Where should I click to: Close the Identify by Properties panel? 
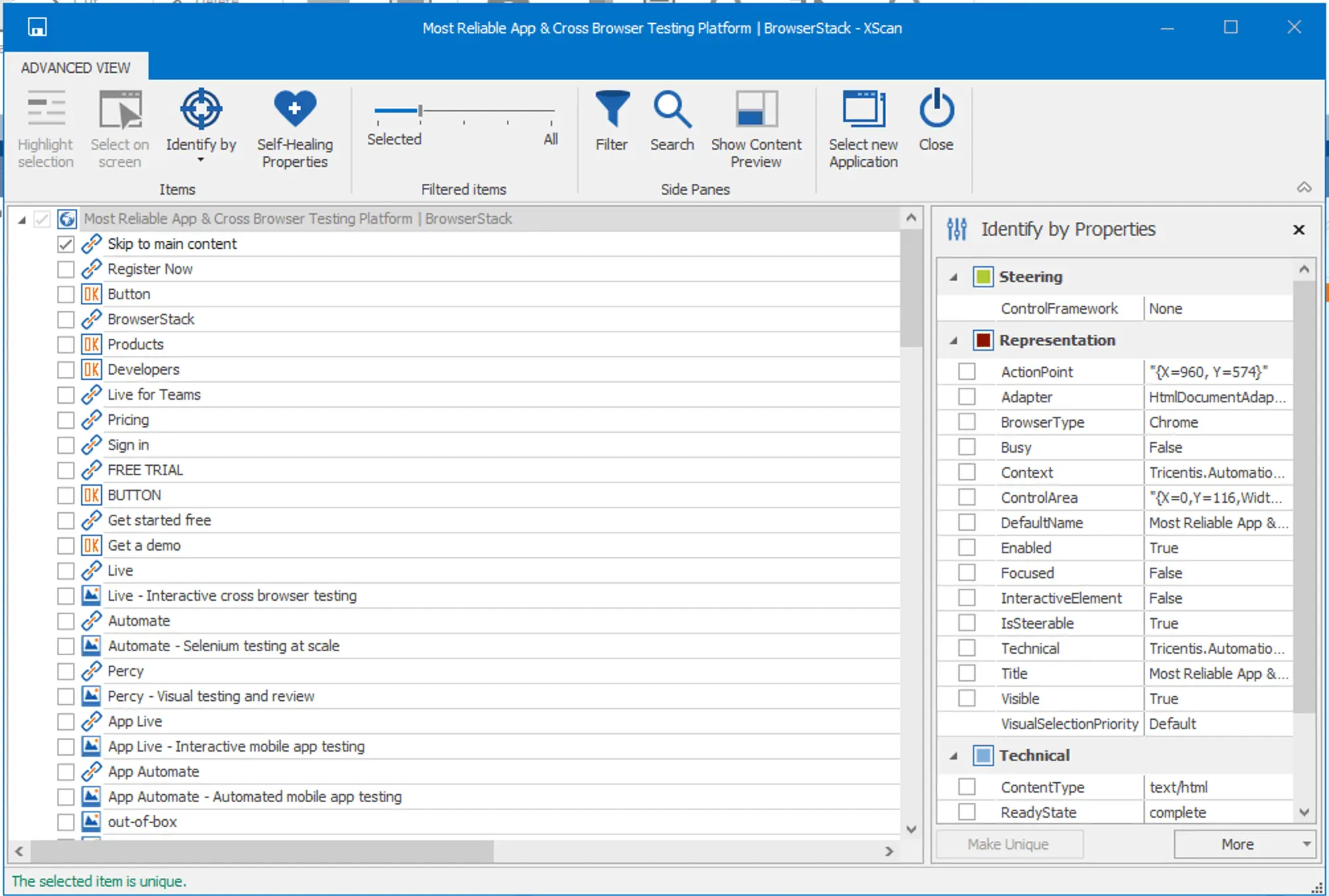pyautogui.click(x=1299, y=230)
